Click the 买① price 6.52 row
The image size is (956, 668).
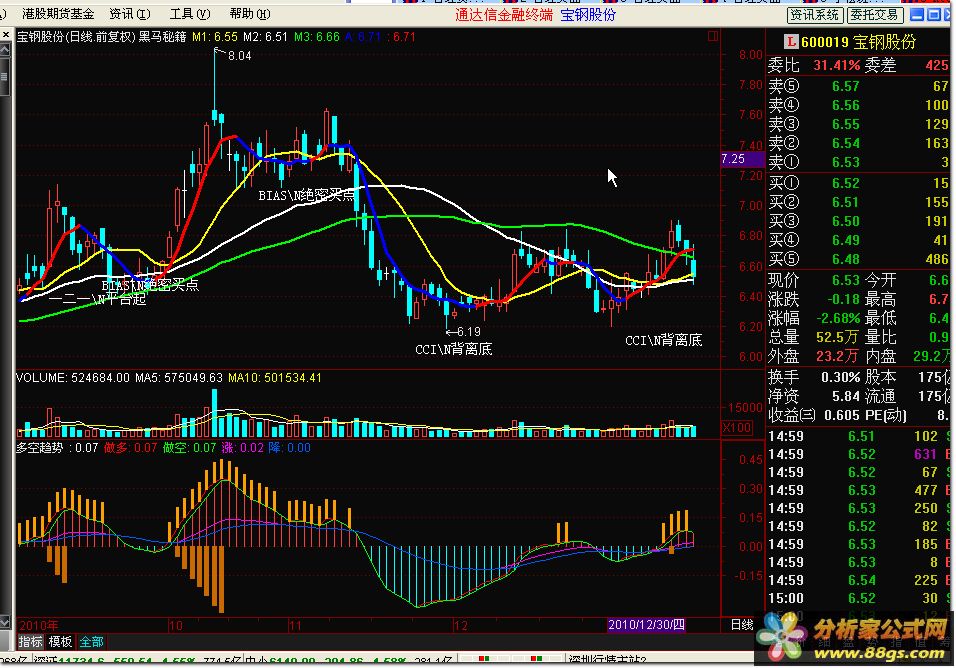[x=858, y=183]
